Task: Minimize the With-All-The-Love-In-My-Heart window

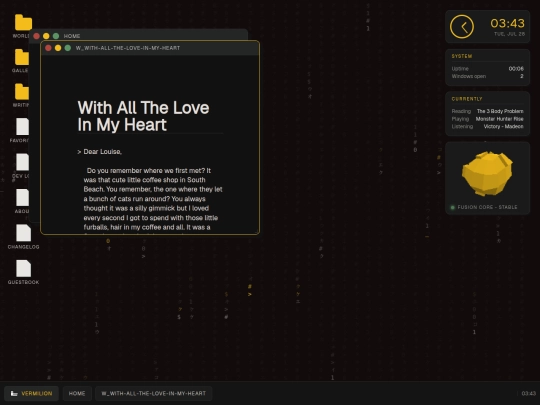Action: coord(58,48)
